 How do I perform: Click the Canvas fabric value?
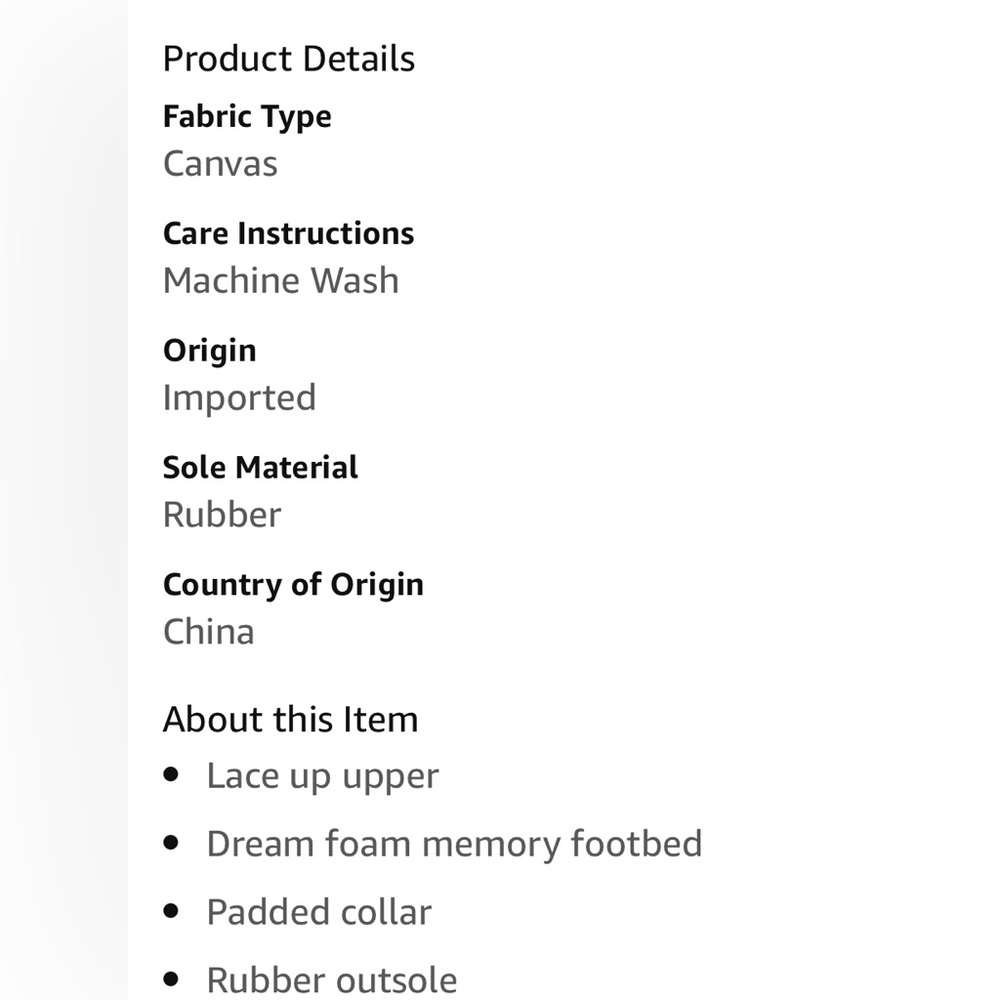220,164
